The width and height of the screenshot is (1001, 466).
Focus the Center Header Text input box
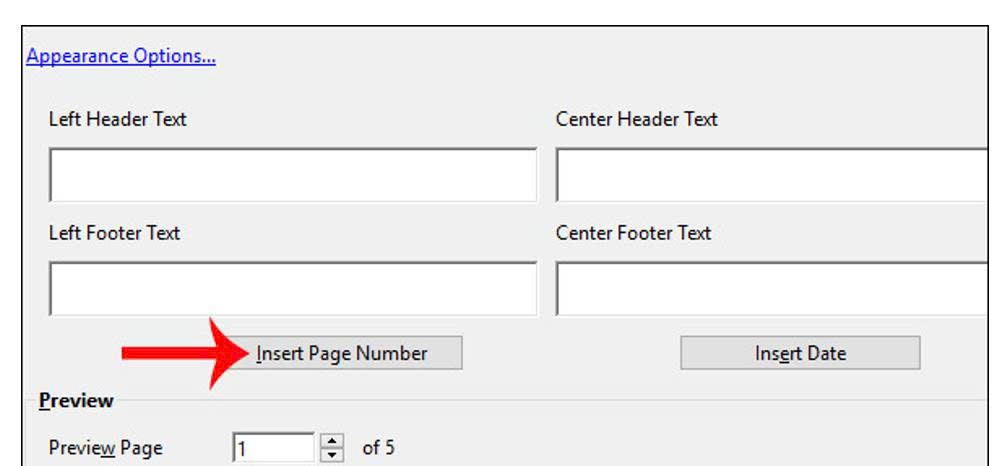click(x=772, y=175)
